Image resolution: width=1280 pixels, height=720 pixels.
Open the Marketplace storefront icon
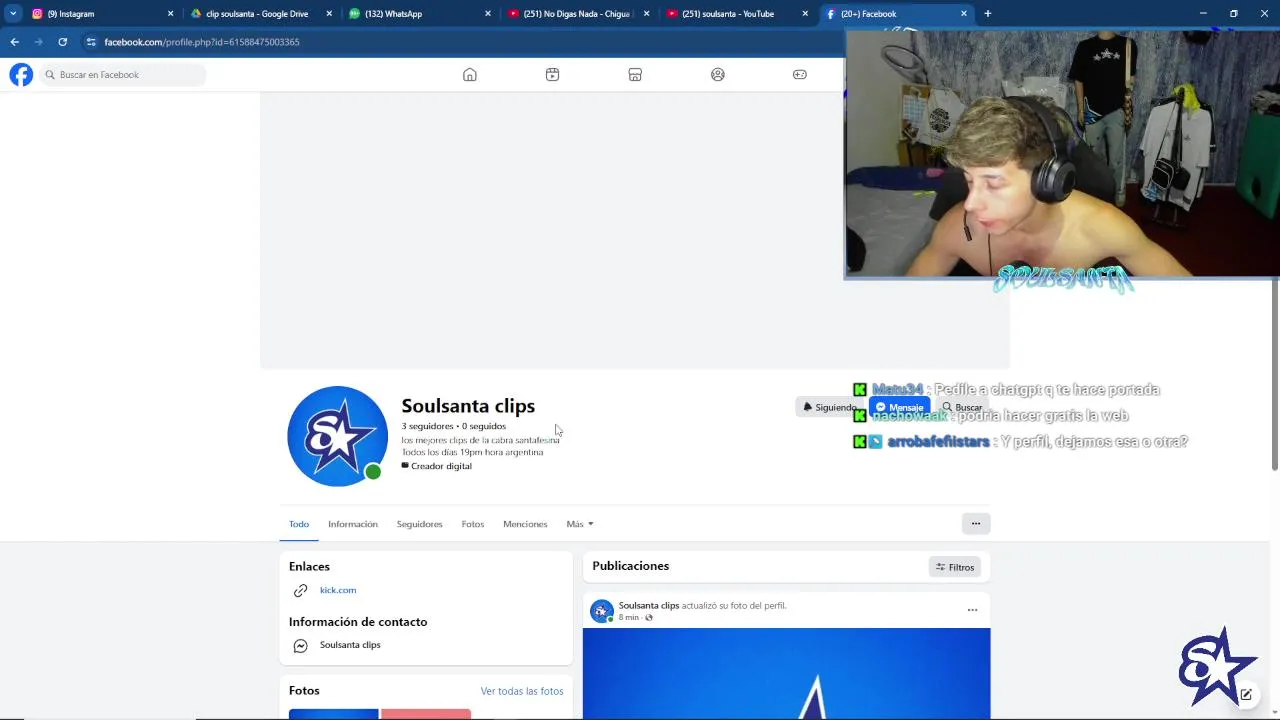pyautogui.click(x=635, y=75)
